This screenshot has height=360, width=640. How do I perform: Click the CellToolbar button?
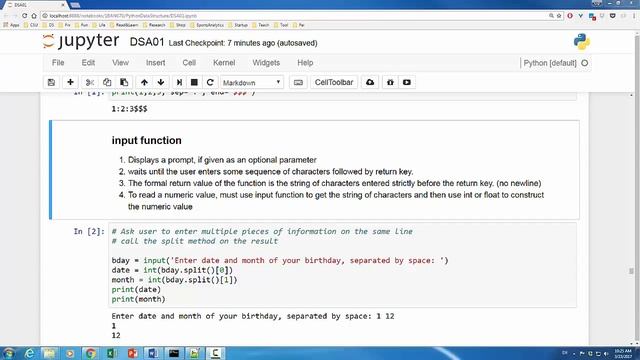[x=334, y=82]
